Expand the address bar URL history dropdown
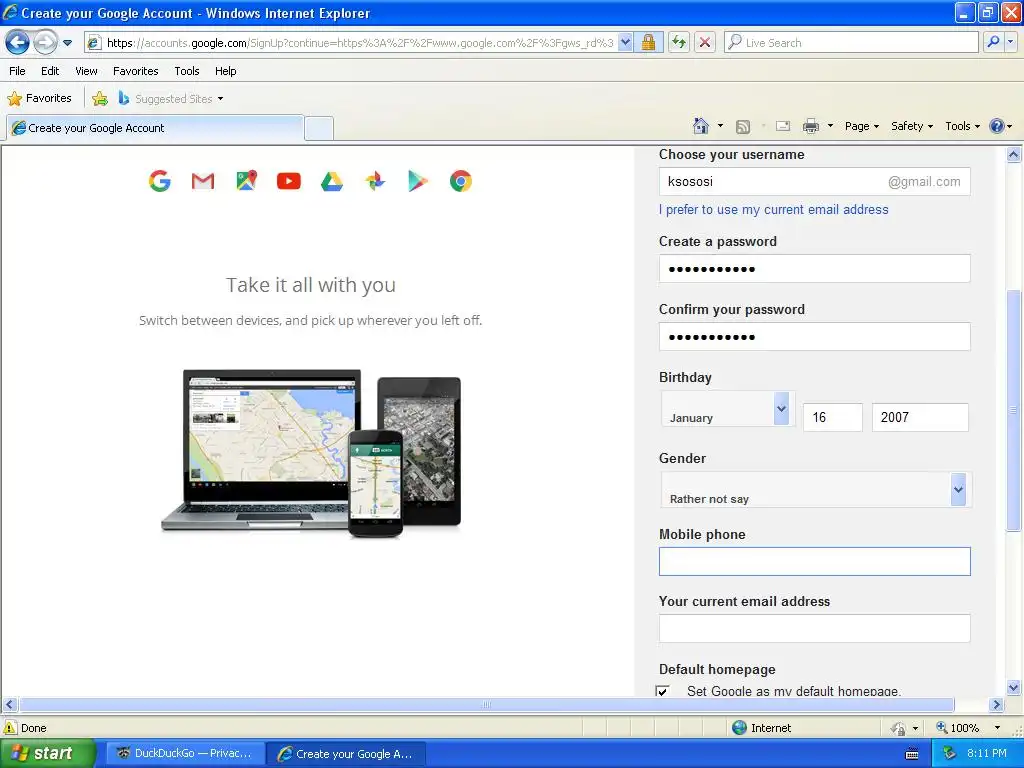 626,43
